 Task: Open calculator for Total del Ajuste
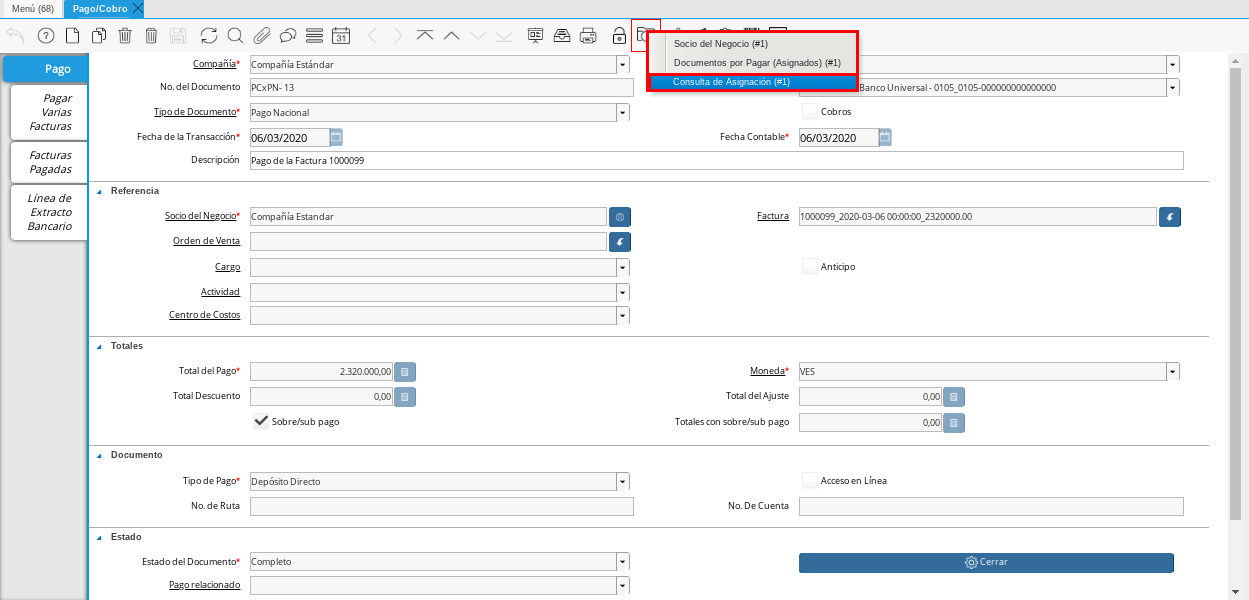tap(955, 397)
